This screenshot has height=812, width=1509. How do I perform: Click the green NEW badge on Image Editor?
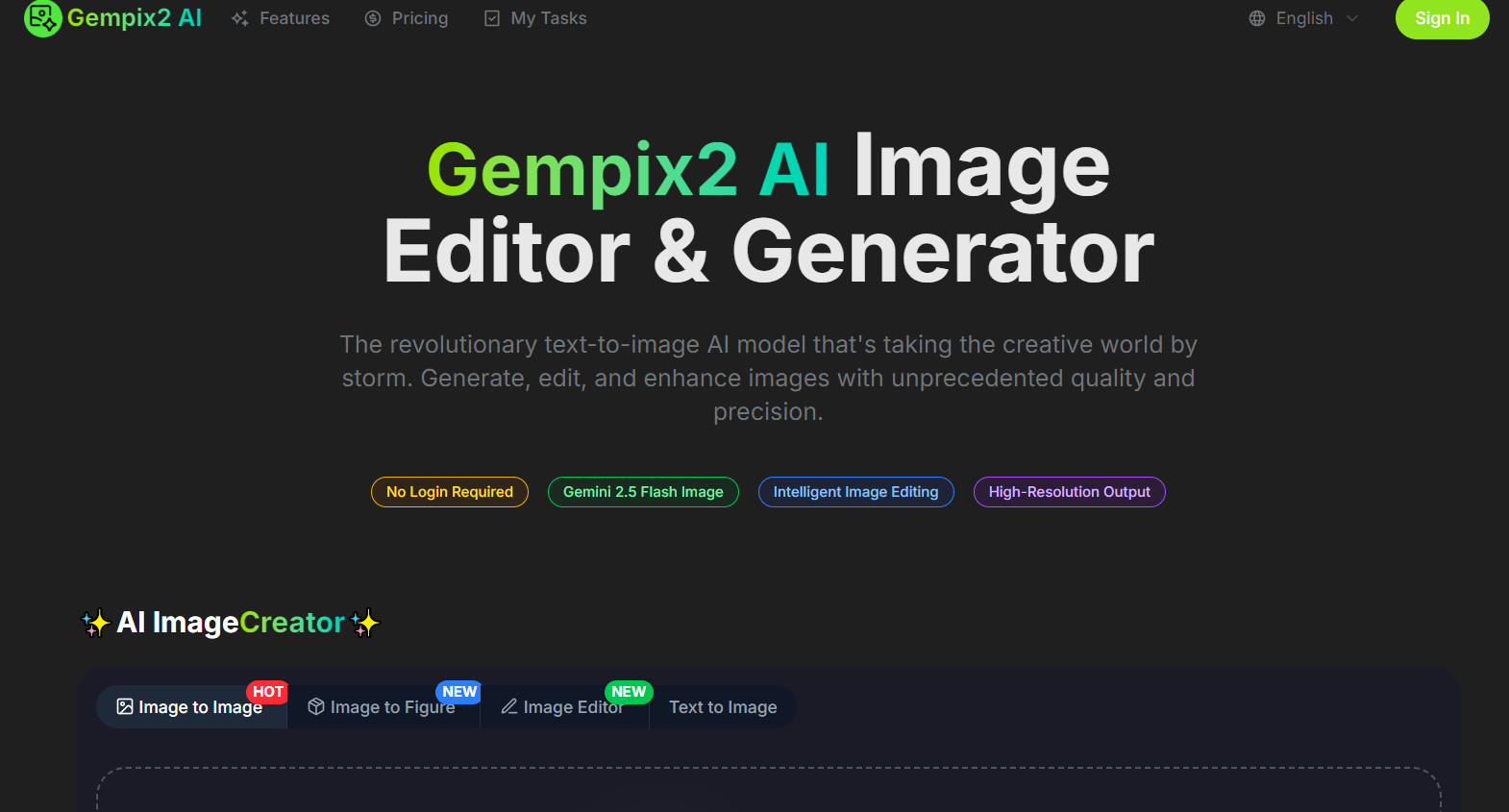(629, 692)
